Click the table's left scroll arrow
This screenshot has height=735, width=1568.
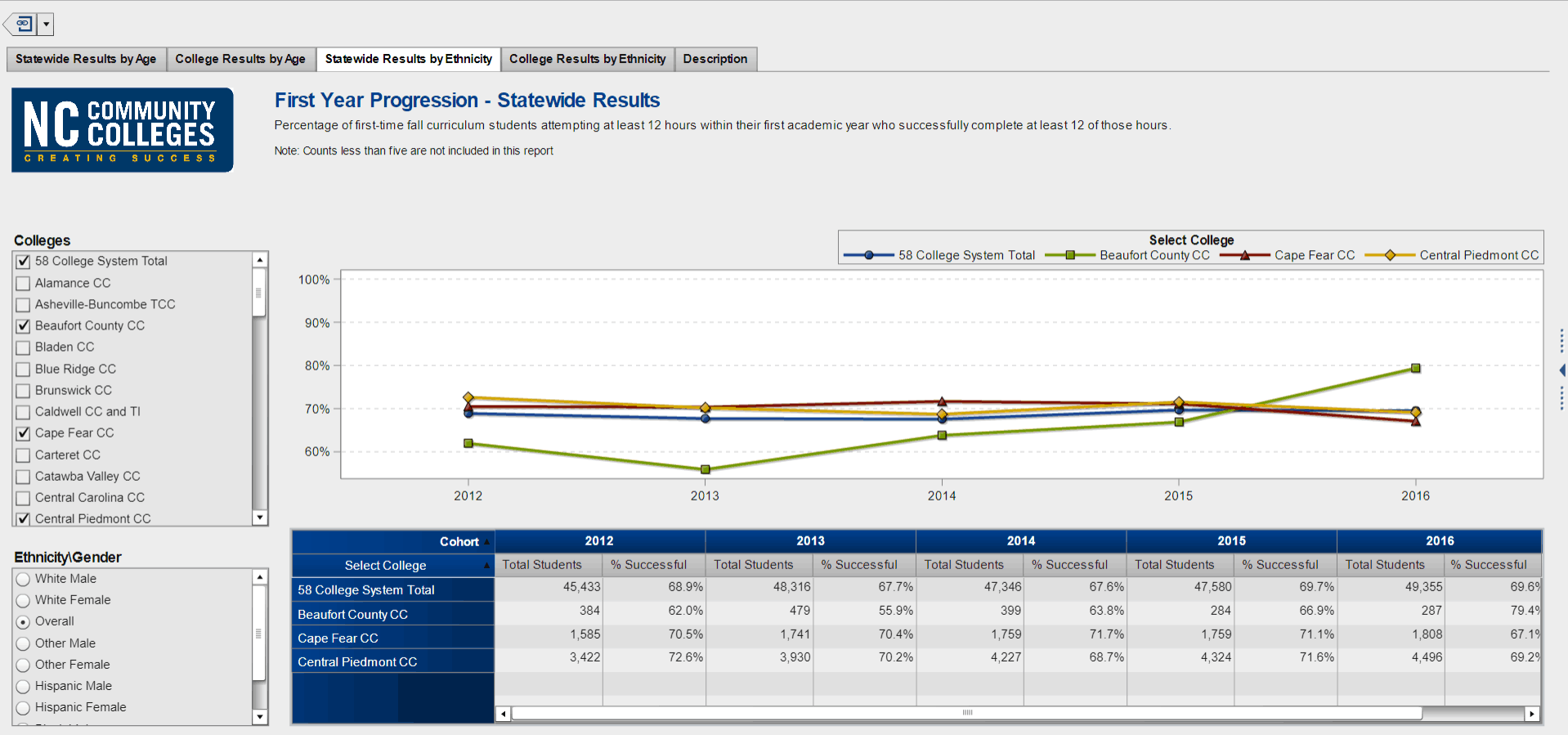504,714
